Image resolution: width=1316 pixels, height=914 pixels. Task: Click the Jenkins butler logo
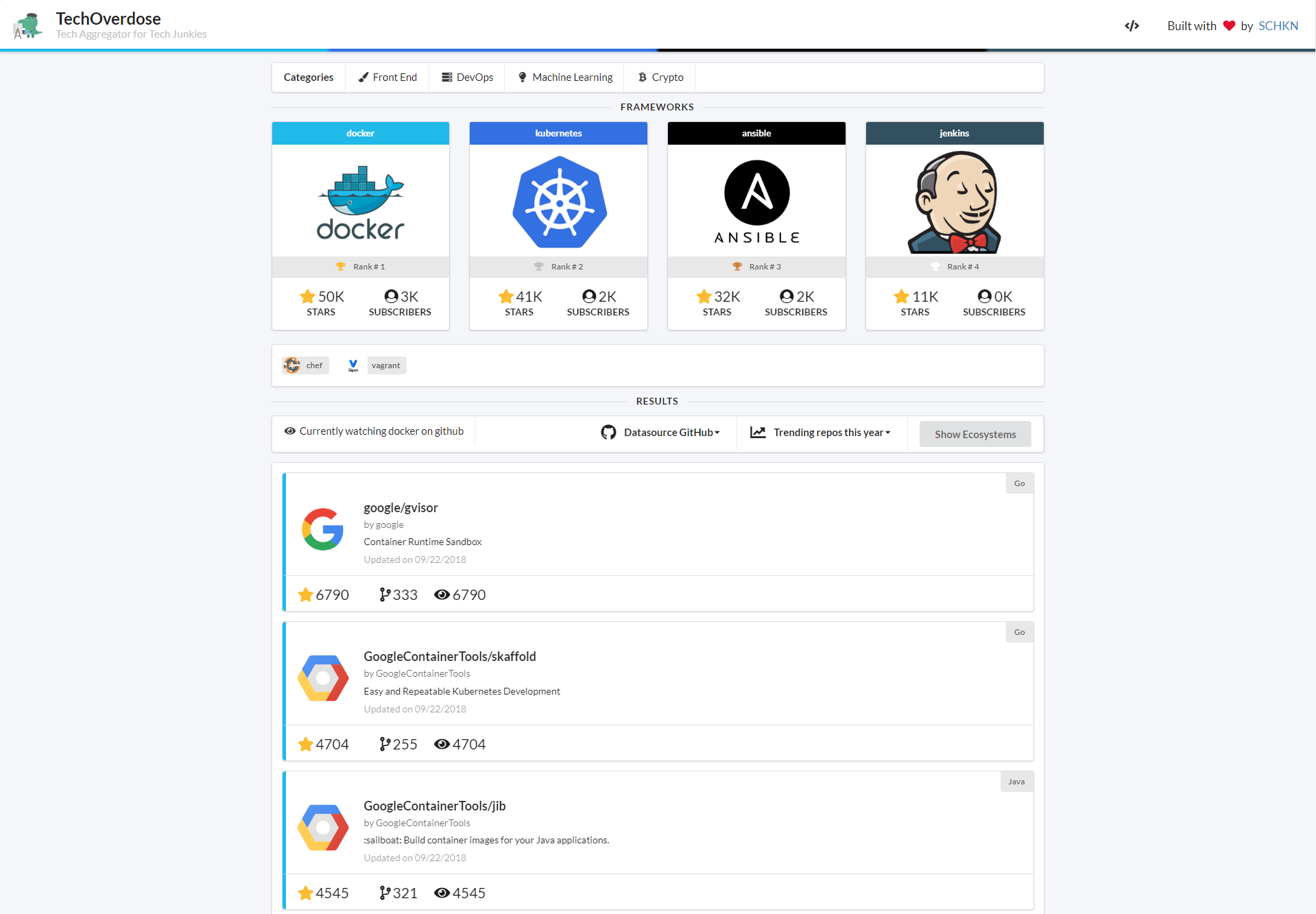pos(955,202)
